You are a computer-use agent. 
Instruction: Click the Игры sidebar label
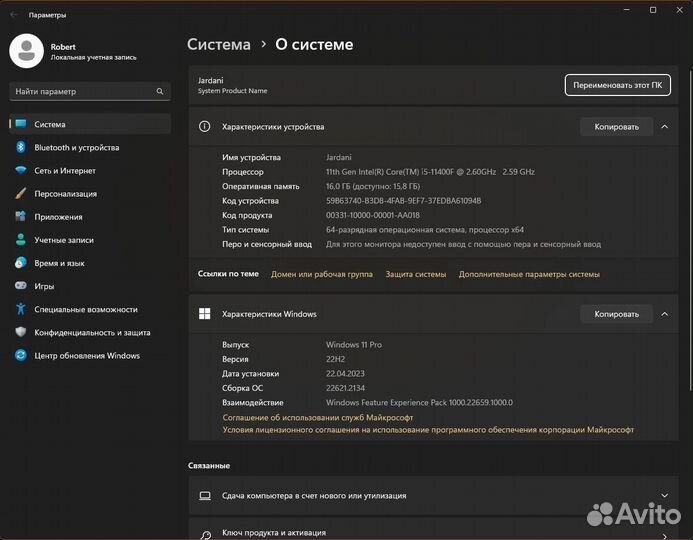[44, 286]
